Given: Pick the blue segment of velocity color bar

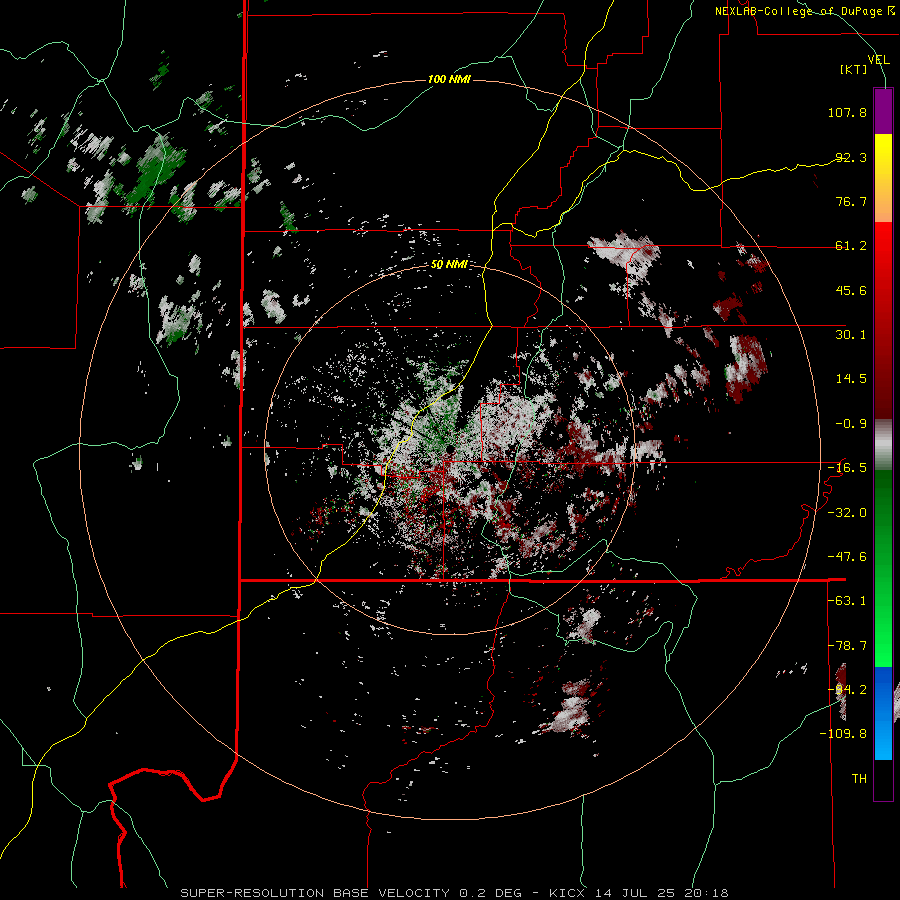Looking at the screenshot, I should click(x=883, y=713).
